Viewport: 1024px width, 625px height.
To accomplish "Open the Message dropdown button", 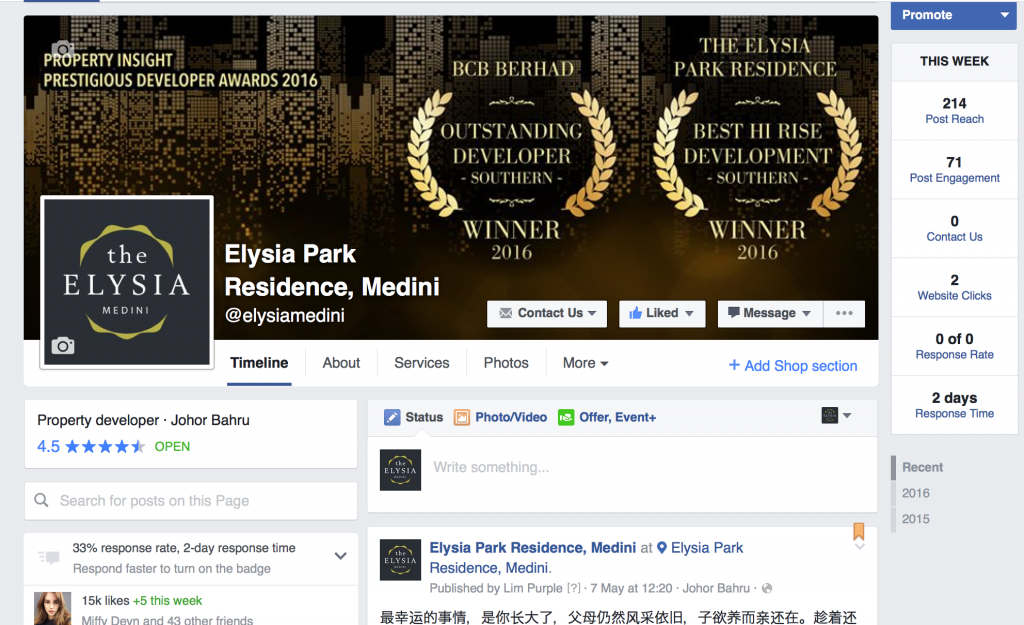I will point(770,313).
